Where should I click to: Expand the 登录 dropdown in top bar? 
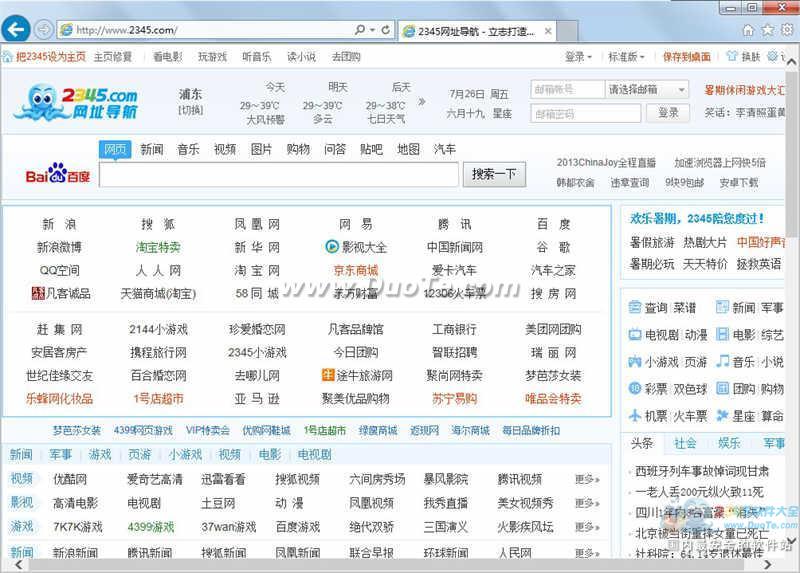tap(578, 57)
